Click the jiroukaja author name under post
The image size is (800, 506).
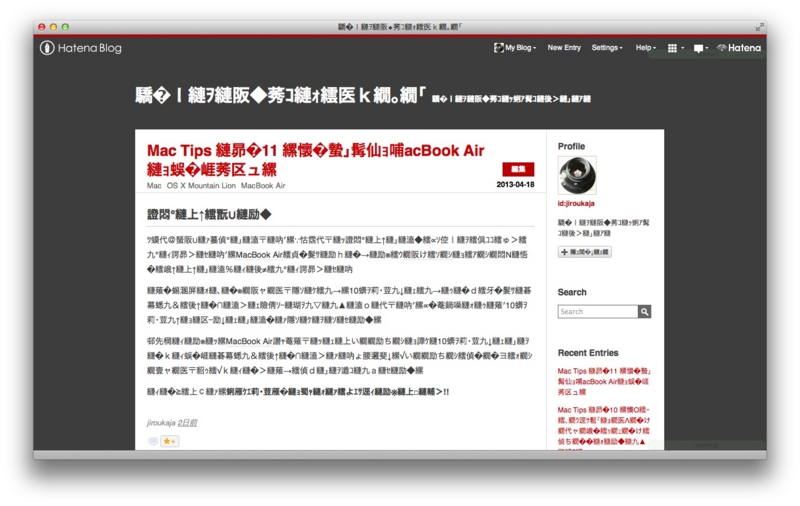coord(161,423)
